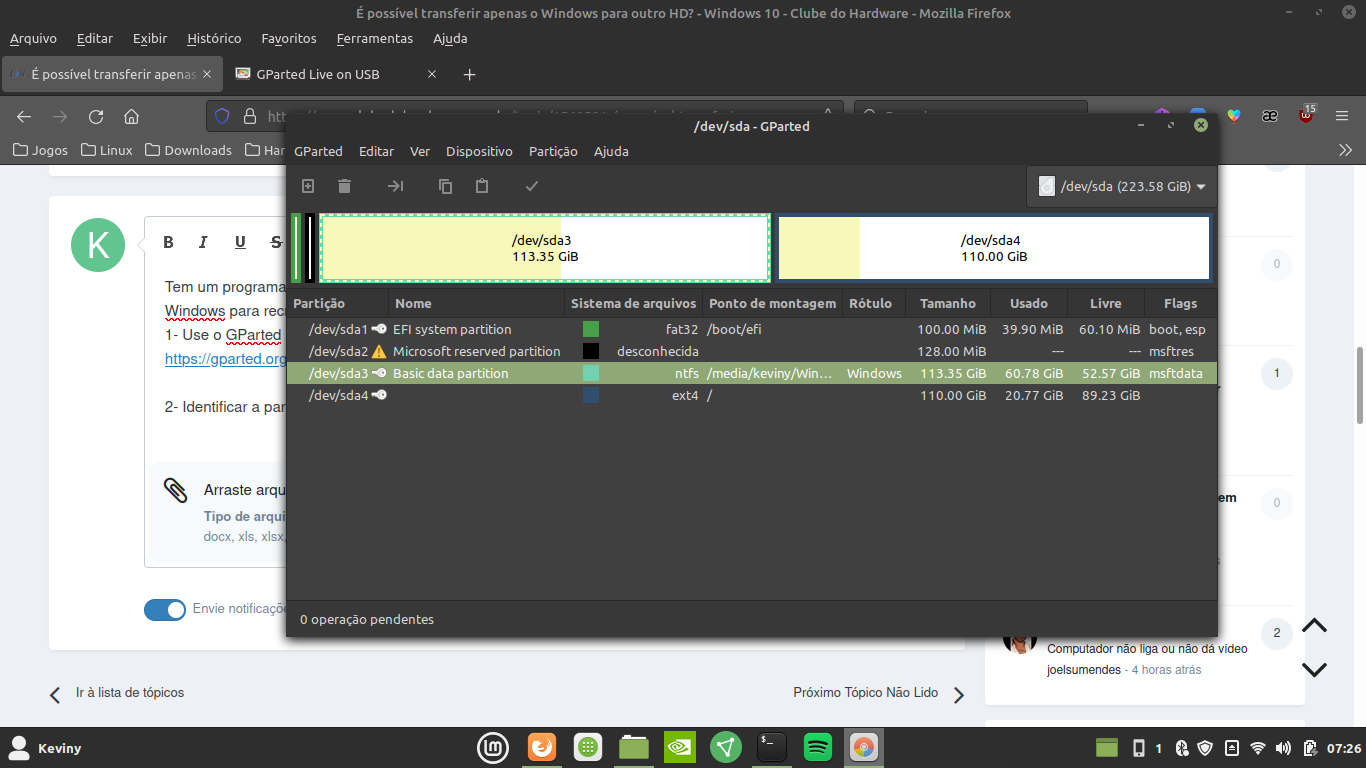Toggle bold formatting in the forum editor

click(168, 242)
